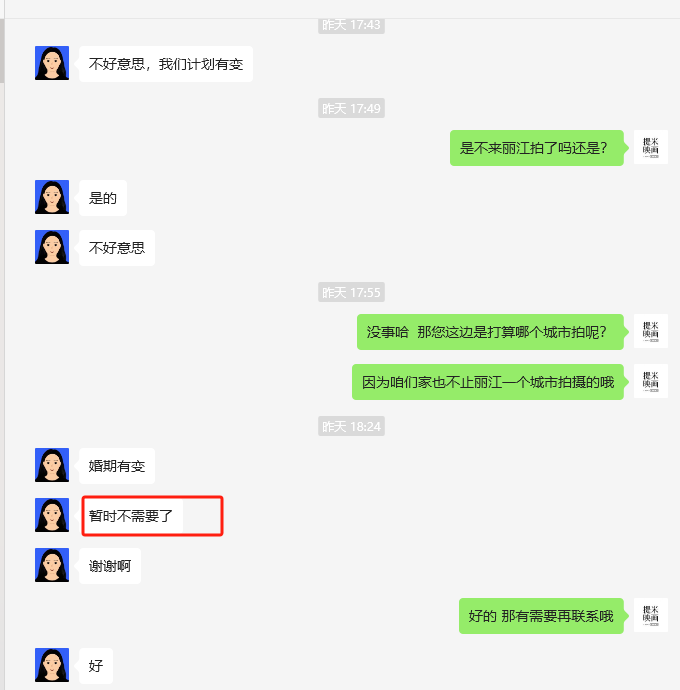Select the green bubble 是不来丽江拍了吗还是?
This screenshot has width=680, height=690.
[x=537, y=148]
